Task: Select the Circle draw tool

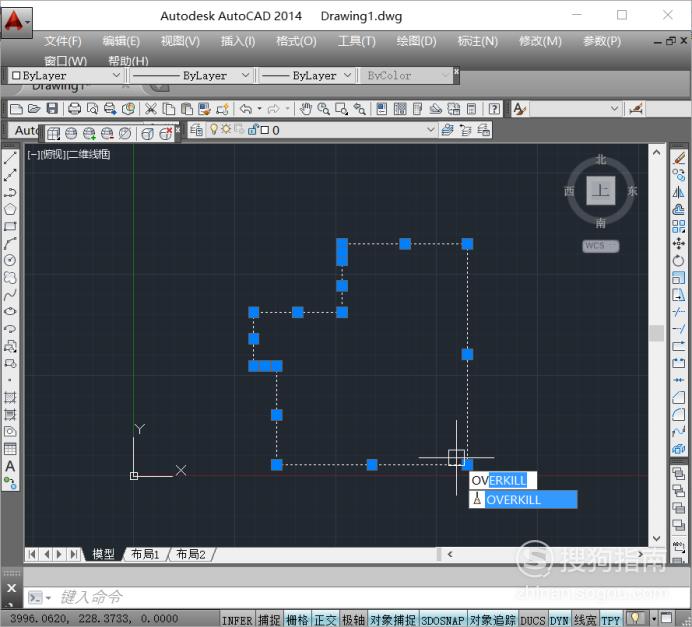Action: point(10,260)
